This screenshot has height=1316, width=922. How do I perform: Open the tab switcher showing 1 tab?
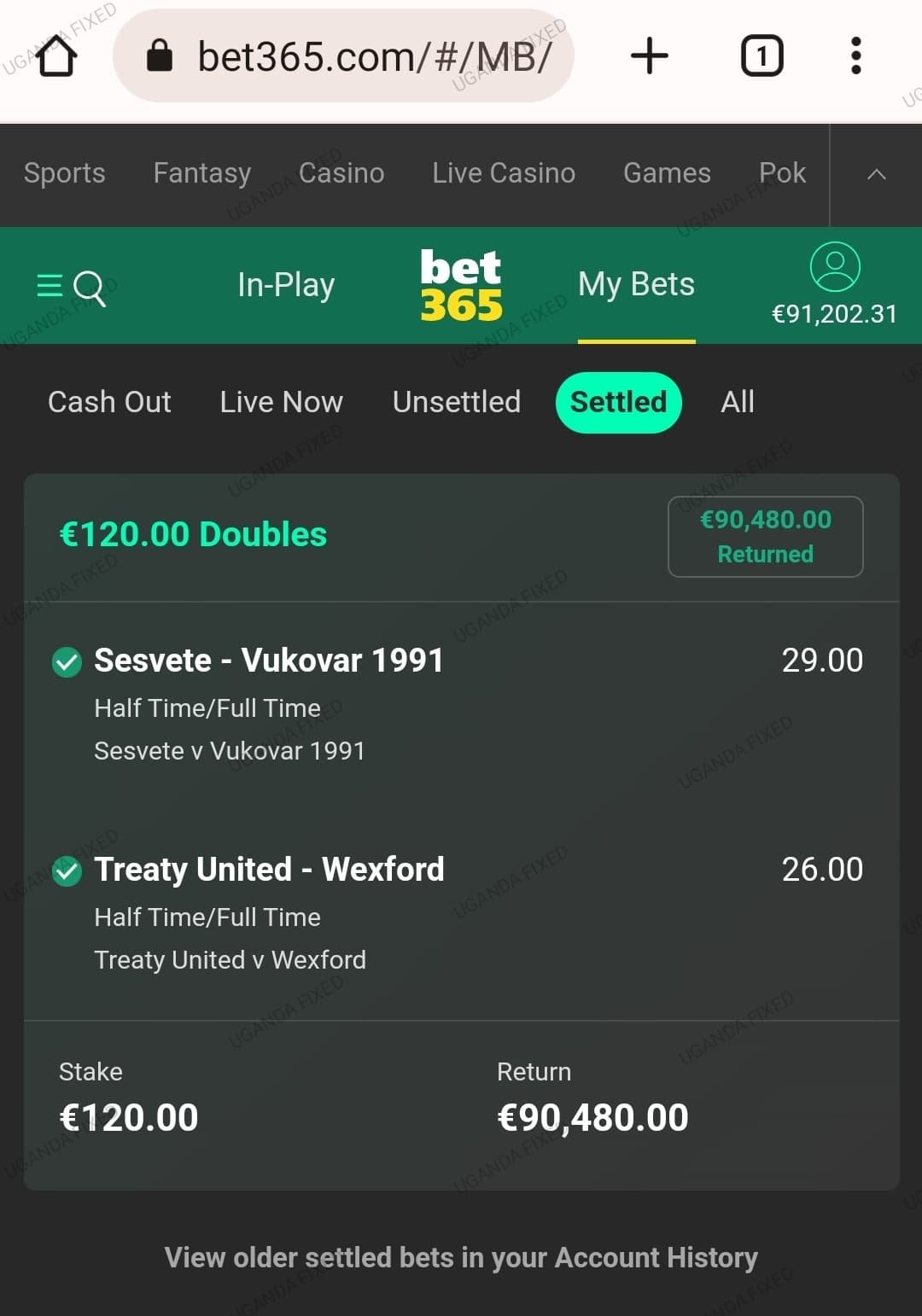[x=762, y=56]
